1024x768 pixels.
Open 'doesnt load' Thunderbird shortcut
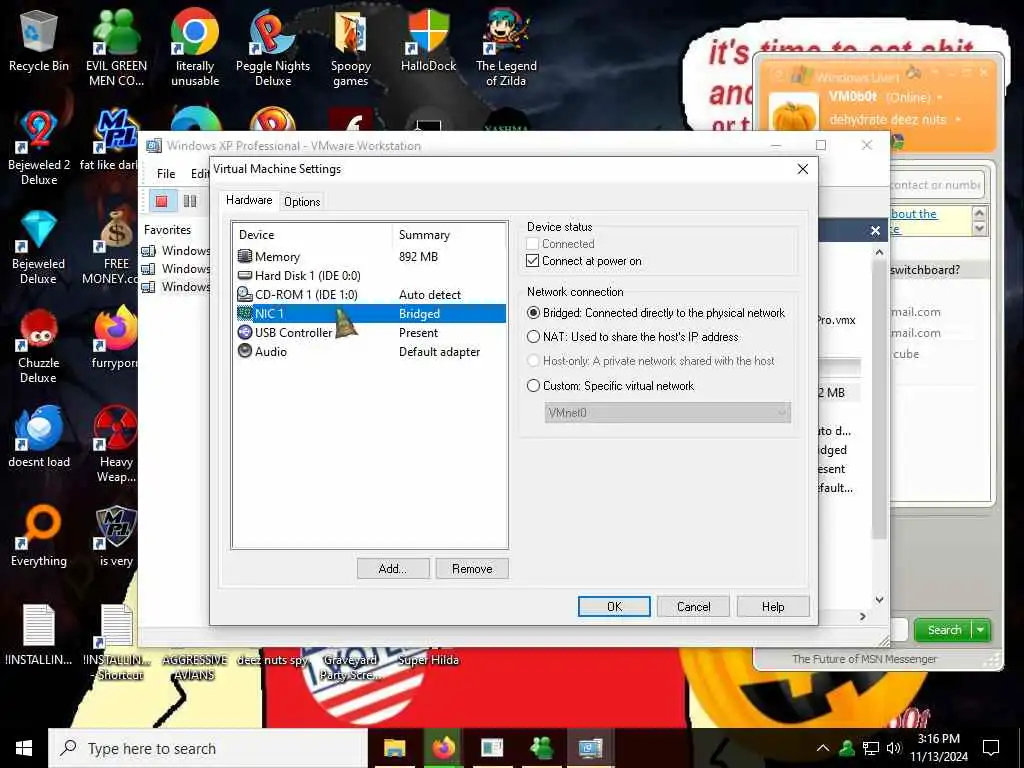[39, 436]
